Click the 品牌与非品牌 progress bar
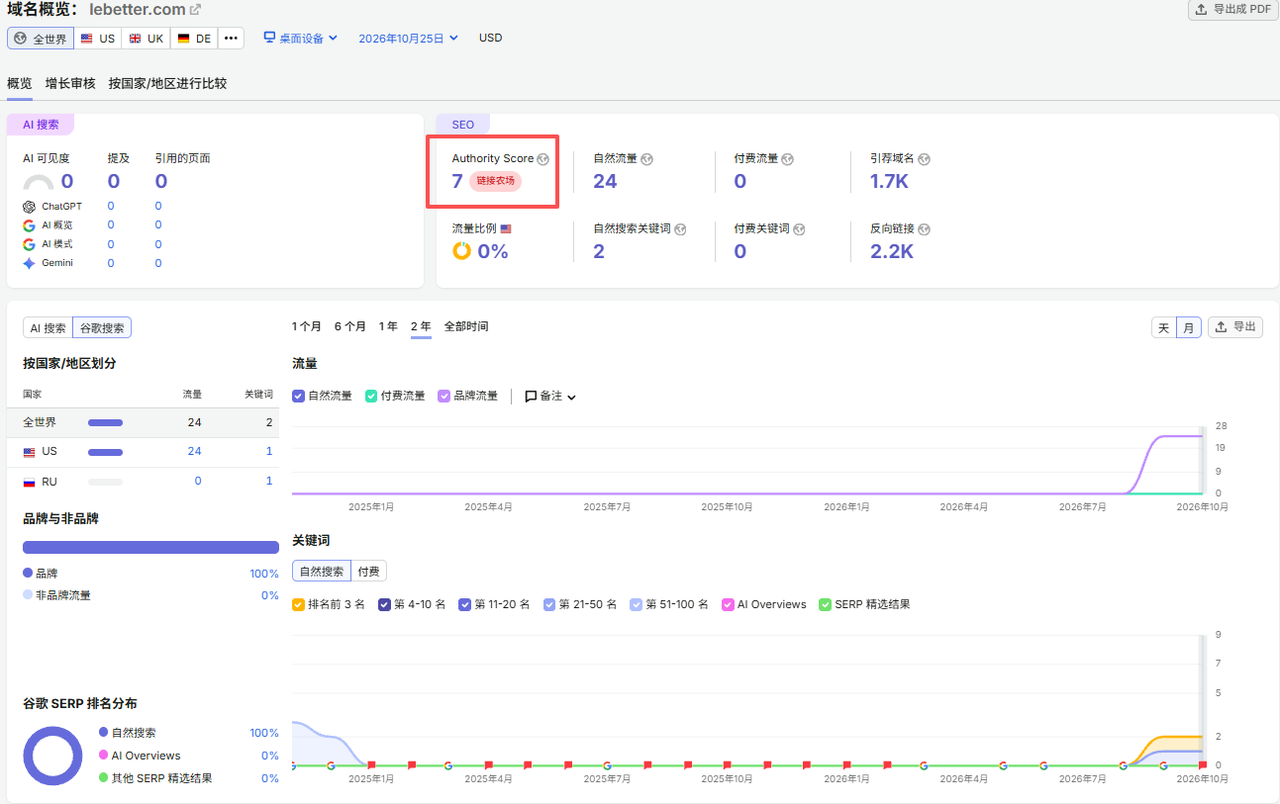This screenshot has height=804, width=1280. tap(151, 547)
